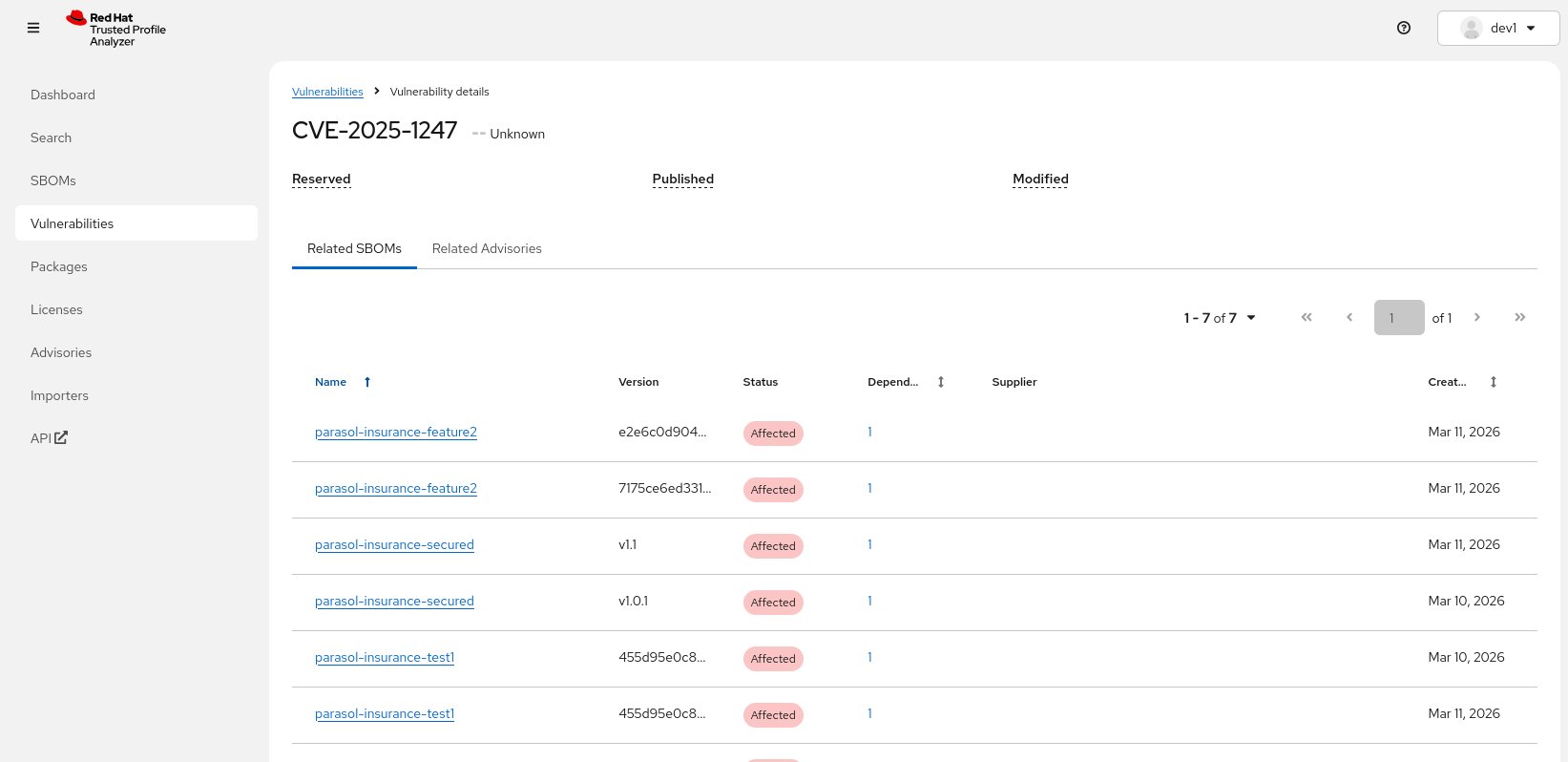1568x762 pixels.
Task: Switch to Related SBOMs tab
Action: 354,248
